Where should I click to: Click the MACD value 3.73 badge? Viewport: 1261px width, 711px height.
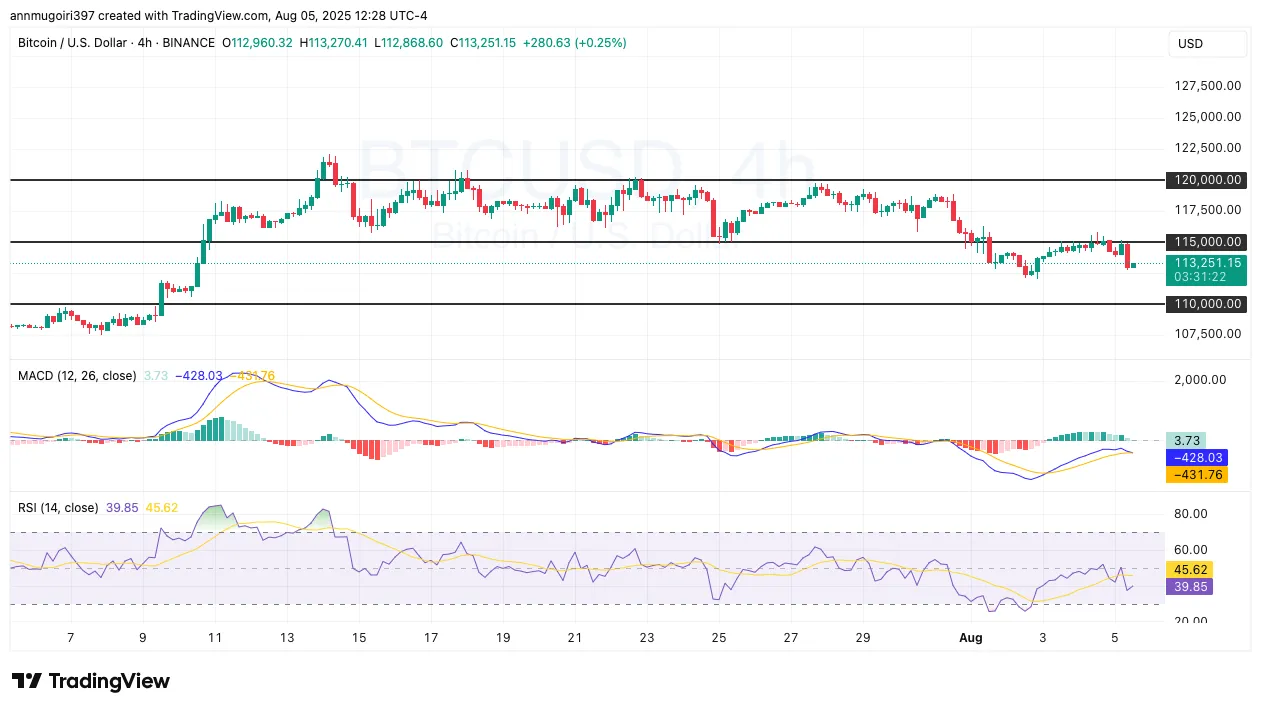point(1188,440)
